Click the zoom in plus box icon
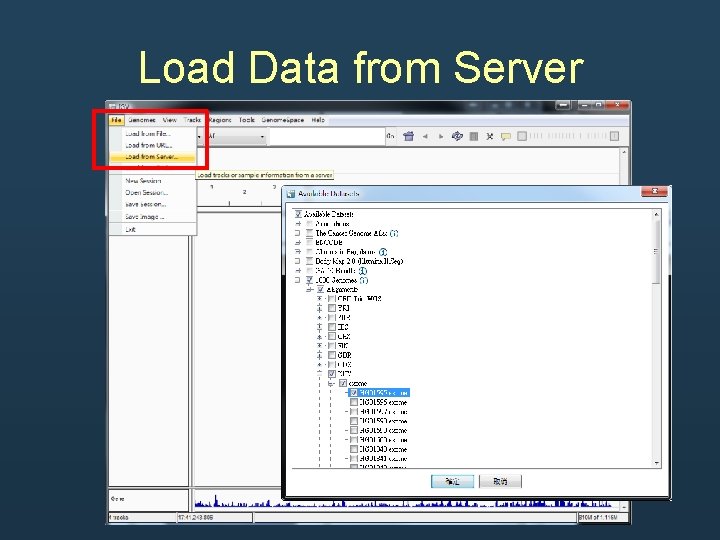This screenshot has width=720, height=540. (x=614, y=136)
